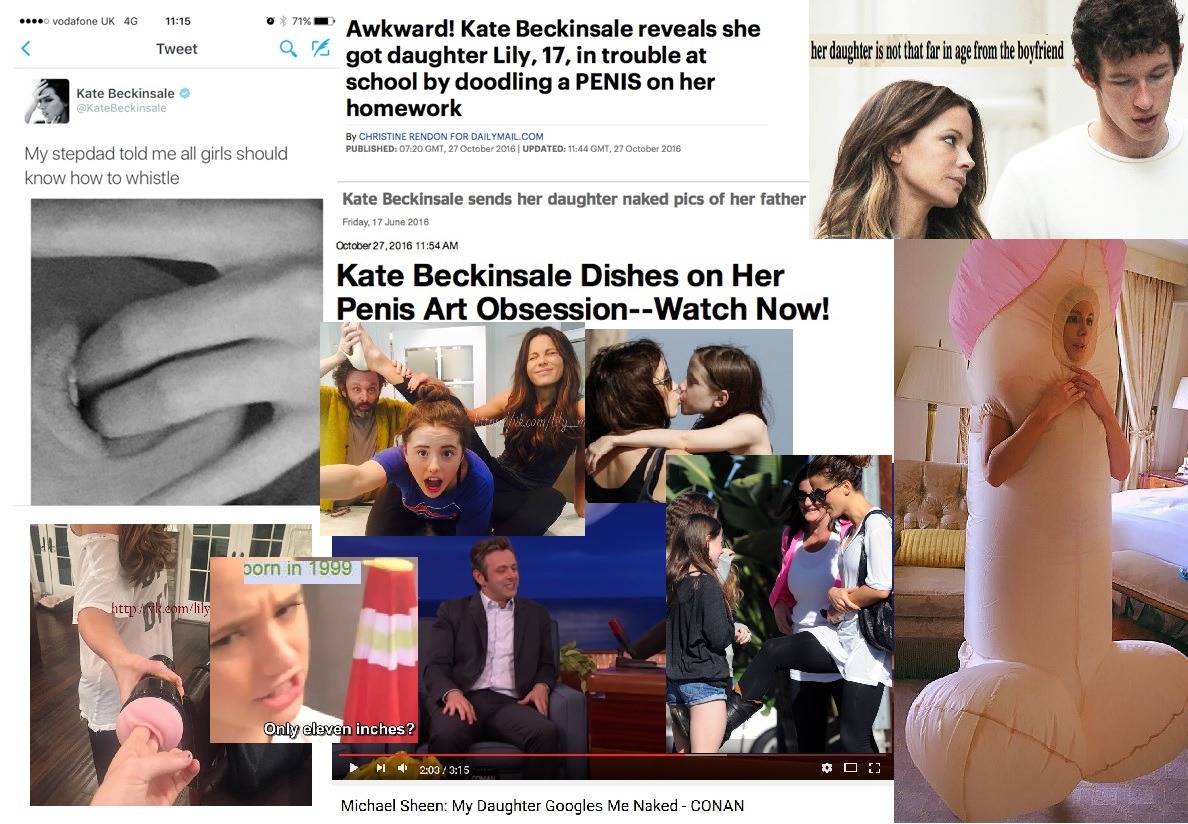This screenshot has height=824, width=1188.
Task: Compose a new tweet with quill icon
Action: pos(321,48)
